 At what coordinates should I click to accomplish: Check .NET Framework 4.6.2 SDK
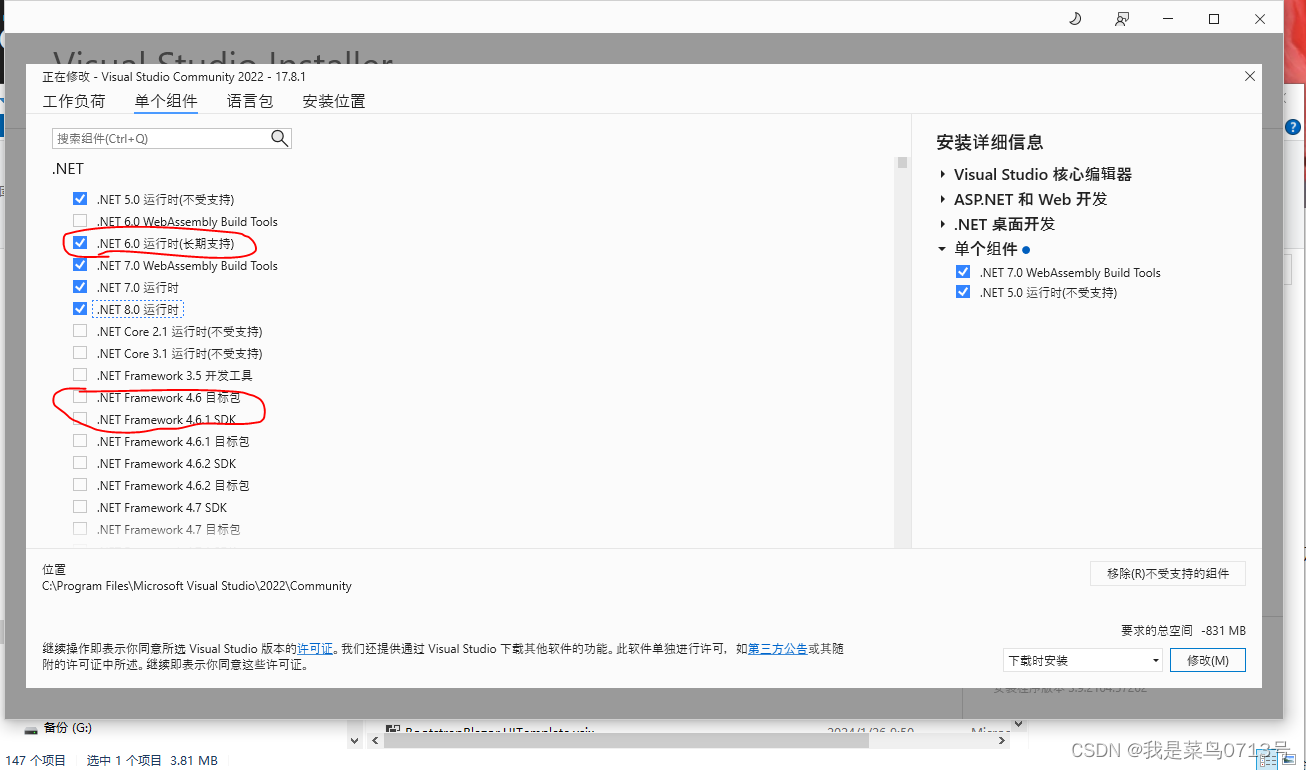coord(80,463)
